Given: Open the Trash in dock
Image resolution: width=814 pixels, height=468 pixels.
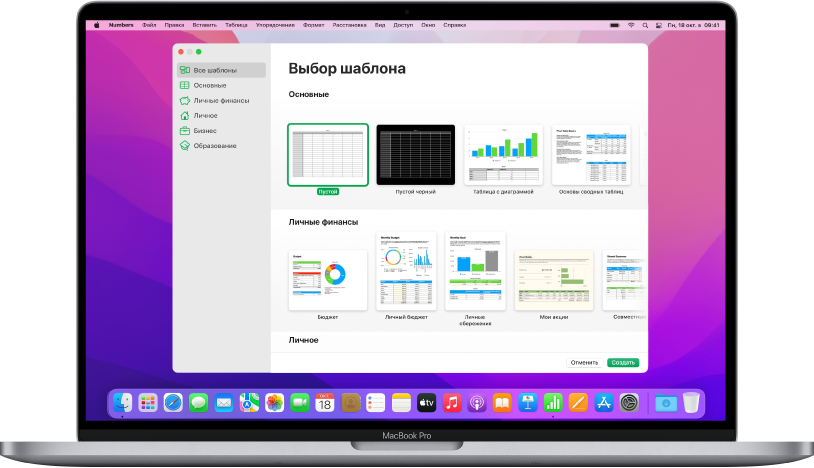Looking at the screenshot, I should click(x=691, y=403).
